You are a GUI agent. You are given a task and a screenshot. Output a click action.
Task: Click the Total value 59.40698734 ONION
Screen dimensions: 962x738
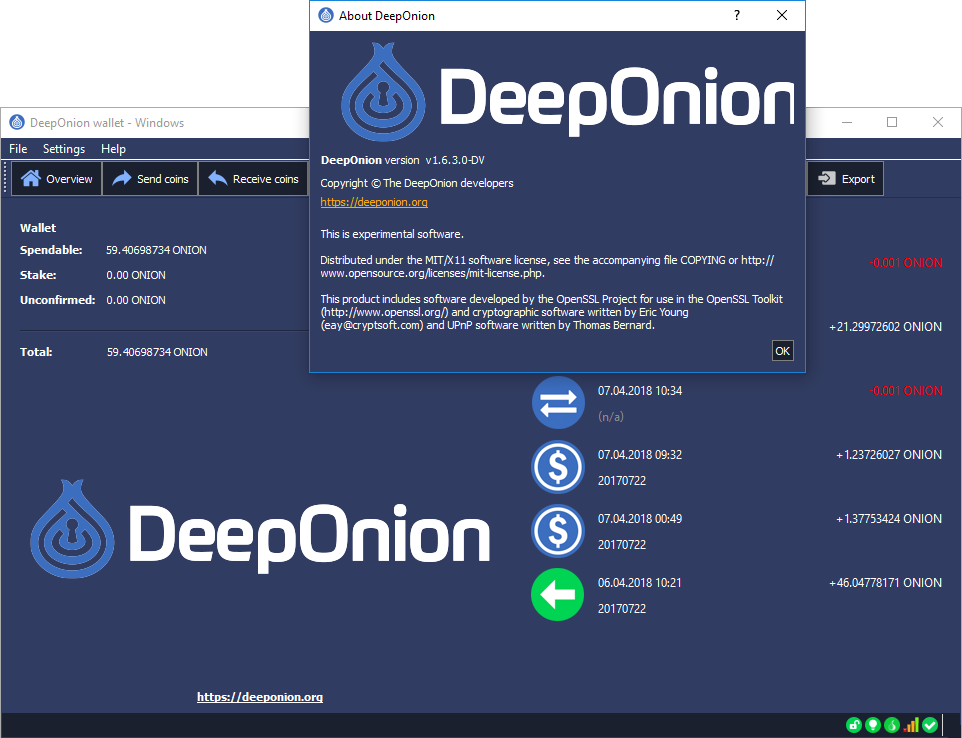[x=157, y=352]
